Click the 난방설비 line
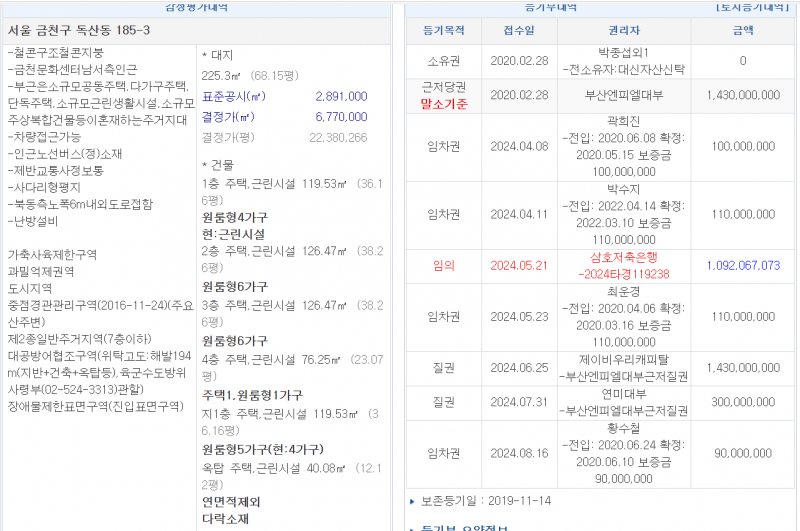800x531 pixels. (x=33, y=221)
